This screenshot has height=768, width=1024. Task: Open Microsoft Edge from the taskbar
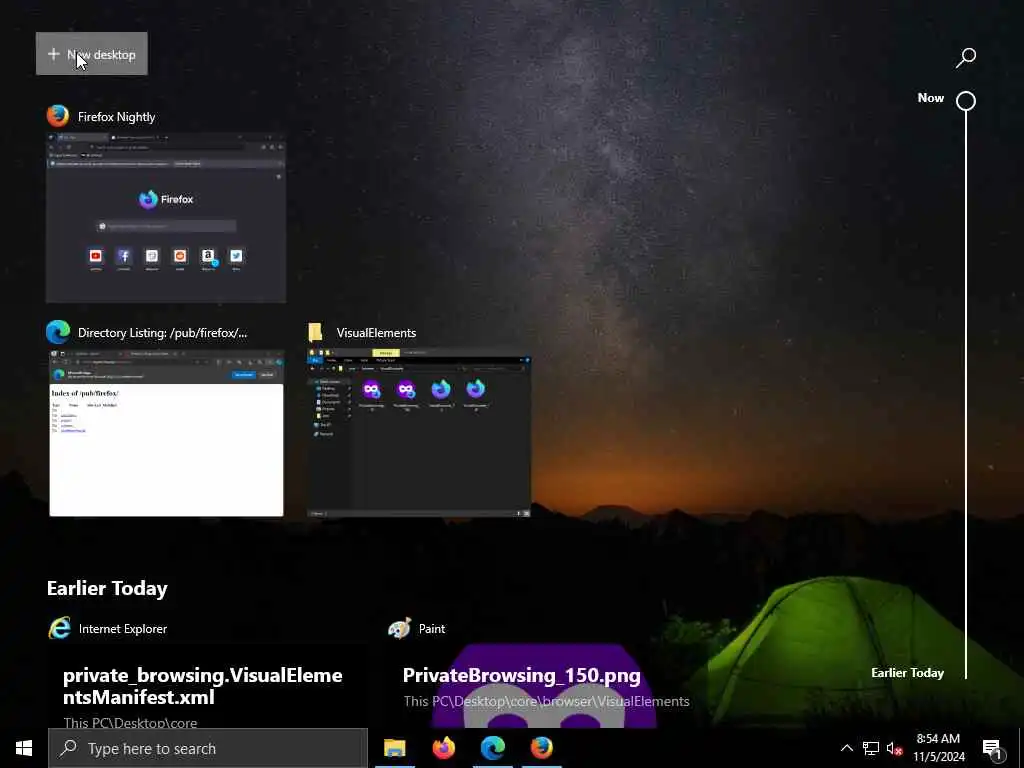tap(492, 748)
